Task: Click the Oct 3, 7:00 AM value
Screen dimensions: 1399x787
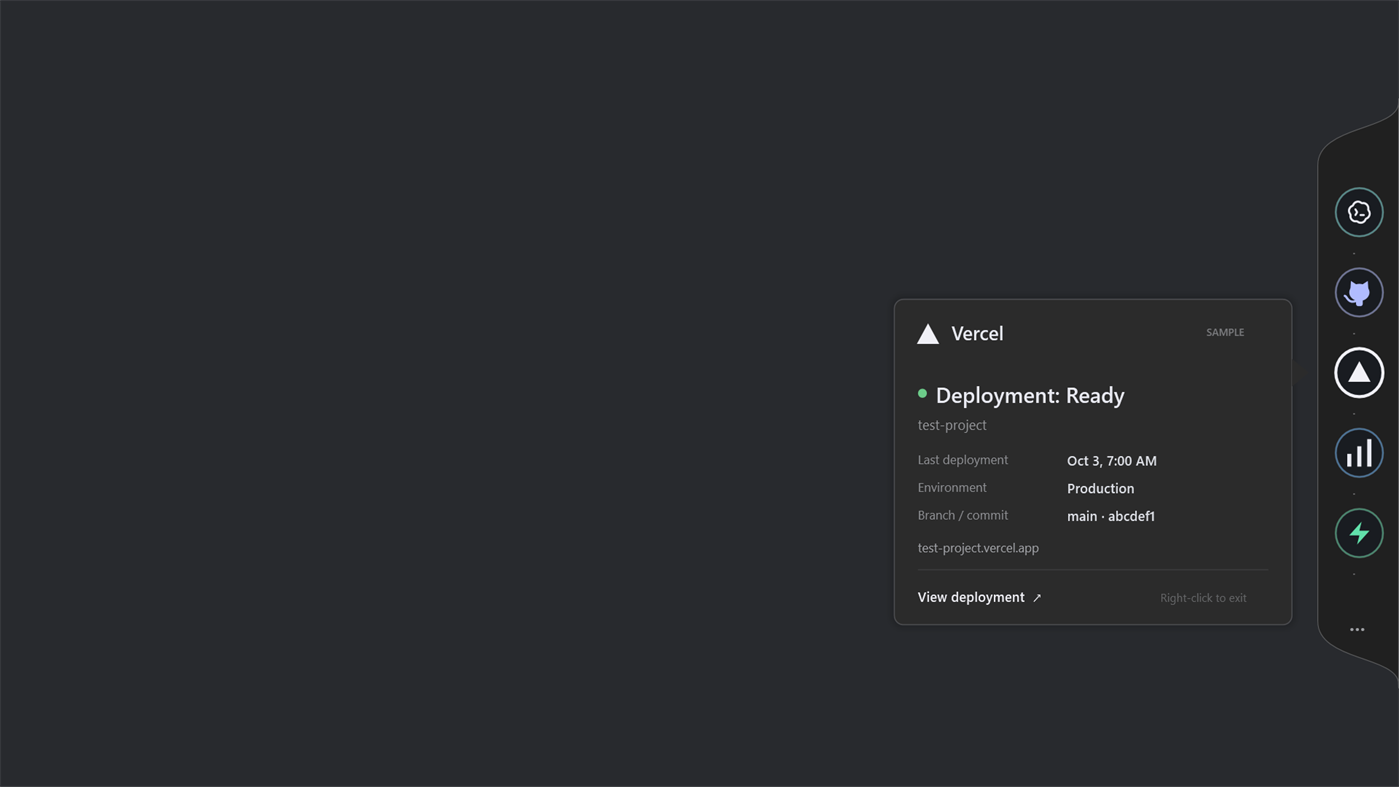Action: tap(1112, 461)
